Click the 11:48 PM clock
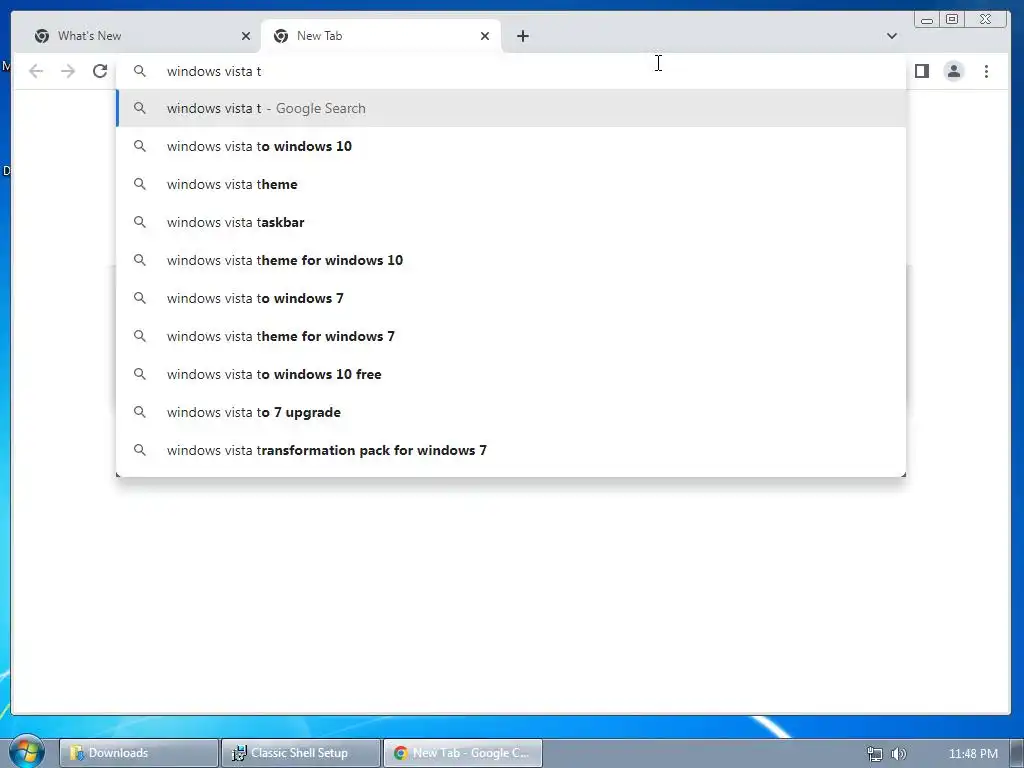The height and width of the screenshot is (768, 1024). tap(973, 754)
